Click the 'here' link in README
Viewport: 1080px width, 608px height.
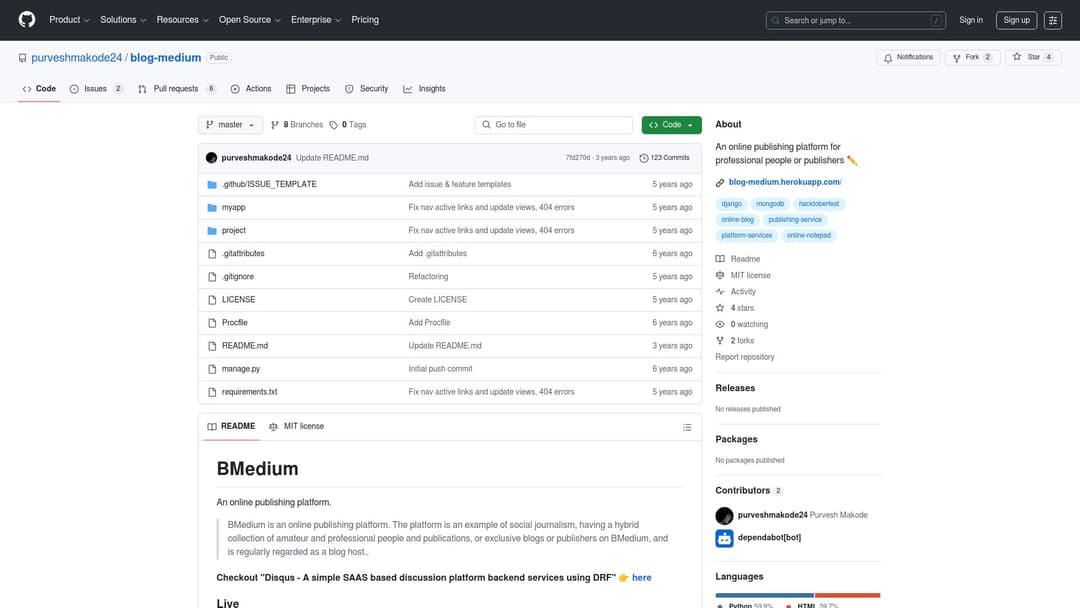coord(641,578)
